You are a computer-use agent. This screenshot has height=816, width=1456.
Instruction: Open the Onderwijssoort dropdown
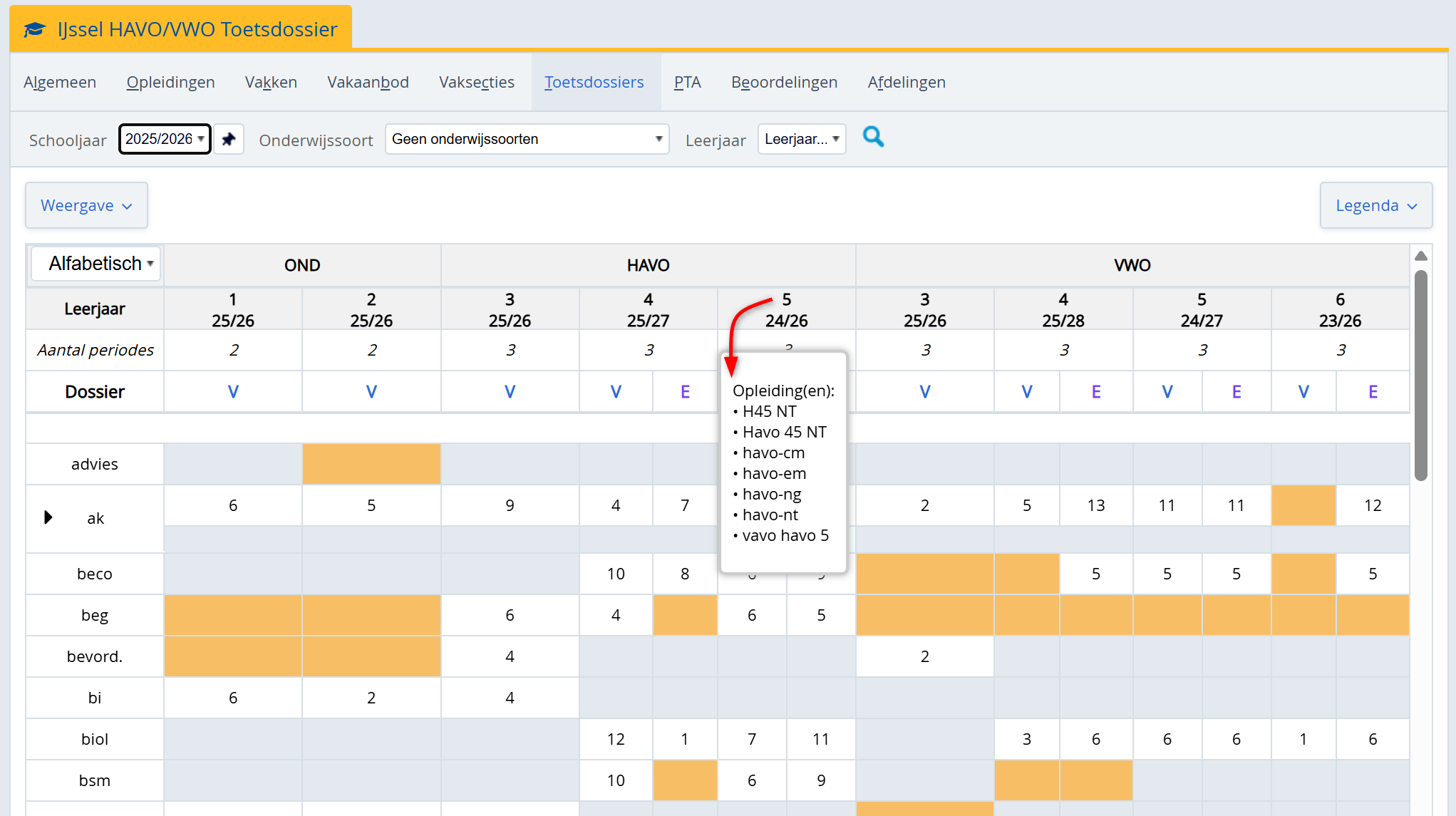pyautogui.click(x=527, y=139)
